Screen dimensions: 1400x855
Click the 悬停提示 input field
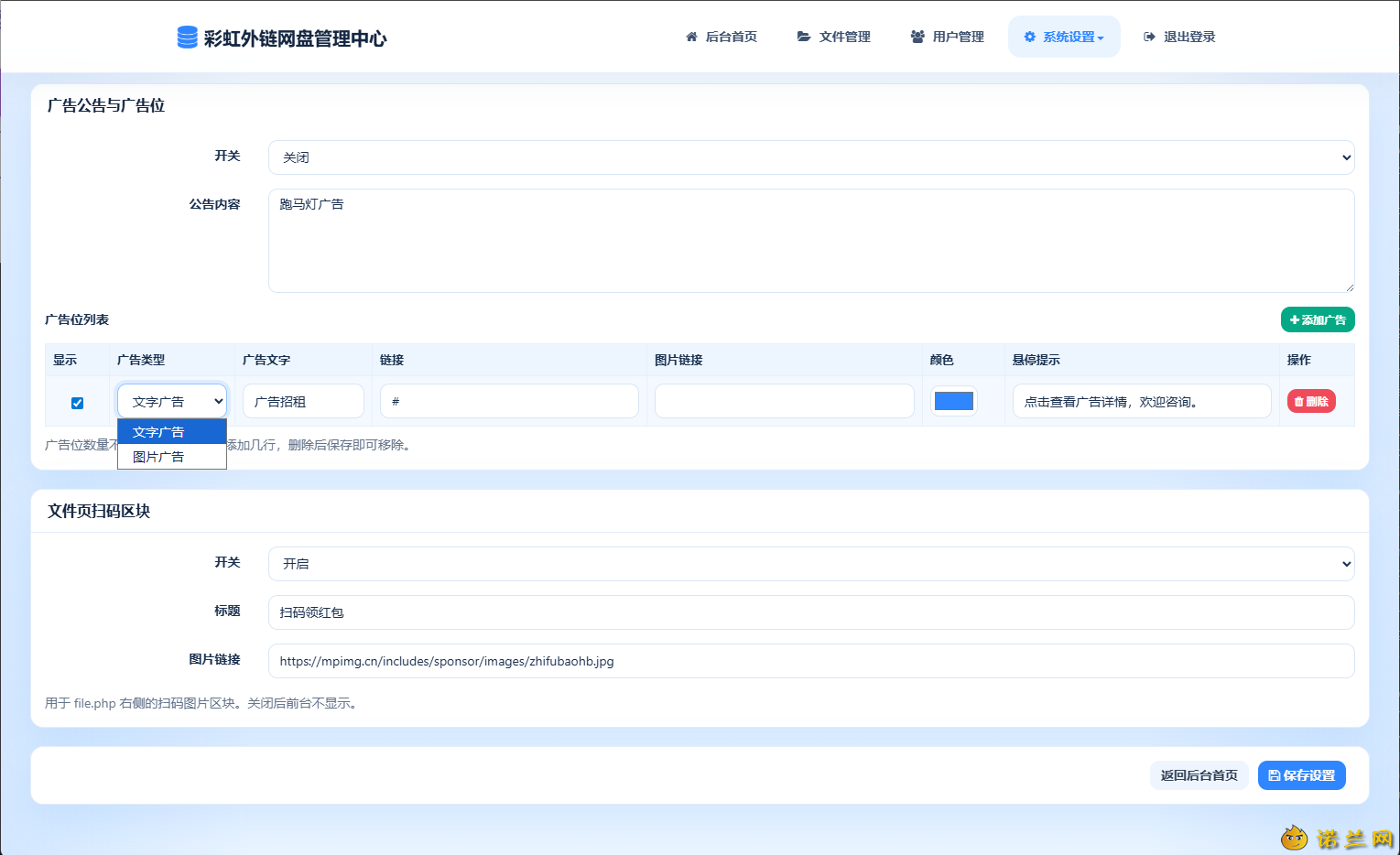tap(1142, 401)
